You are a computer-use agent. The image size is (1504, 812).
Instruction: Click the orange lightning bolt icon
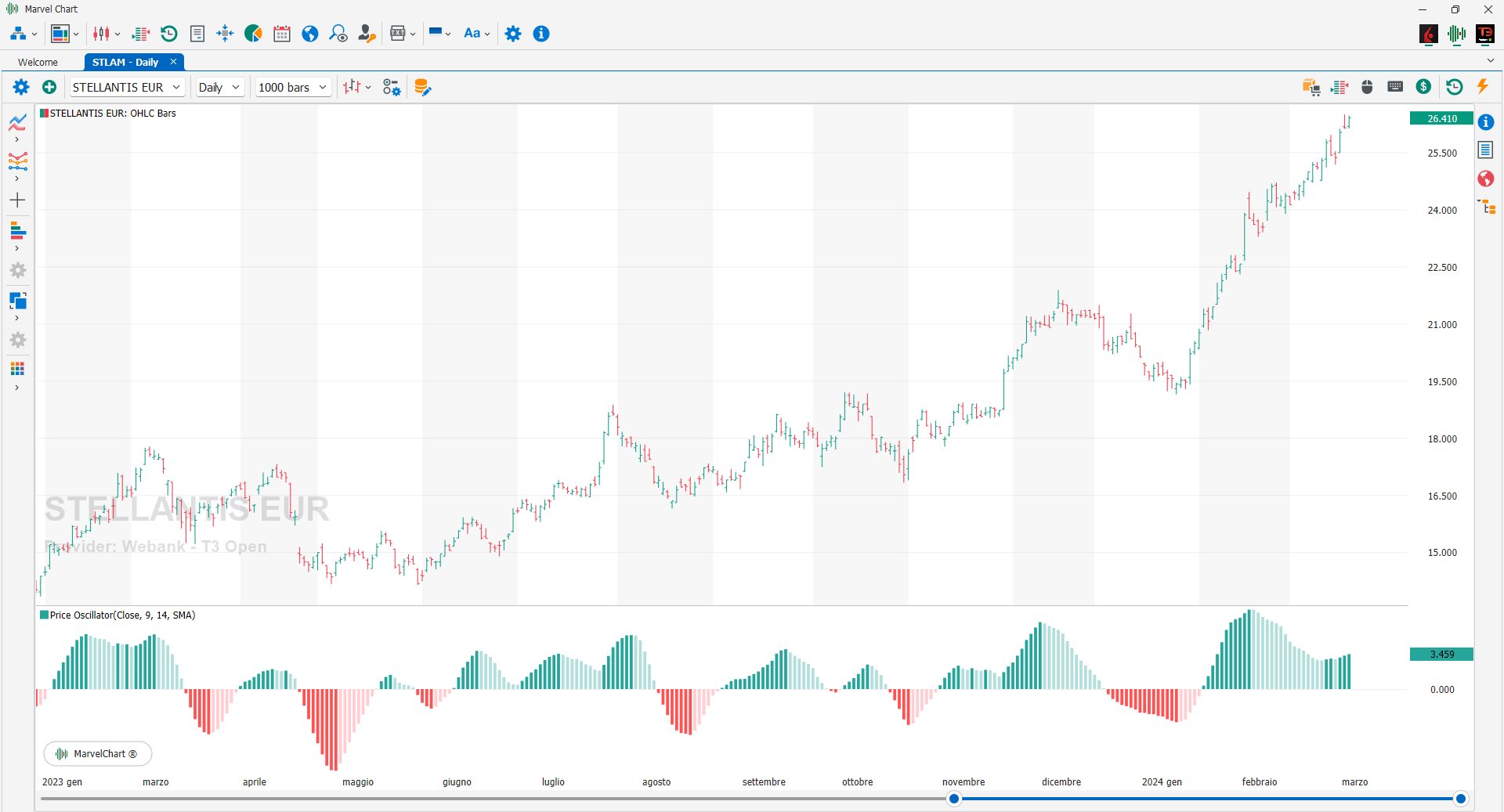point(1482,87)
